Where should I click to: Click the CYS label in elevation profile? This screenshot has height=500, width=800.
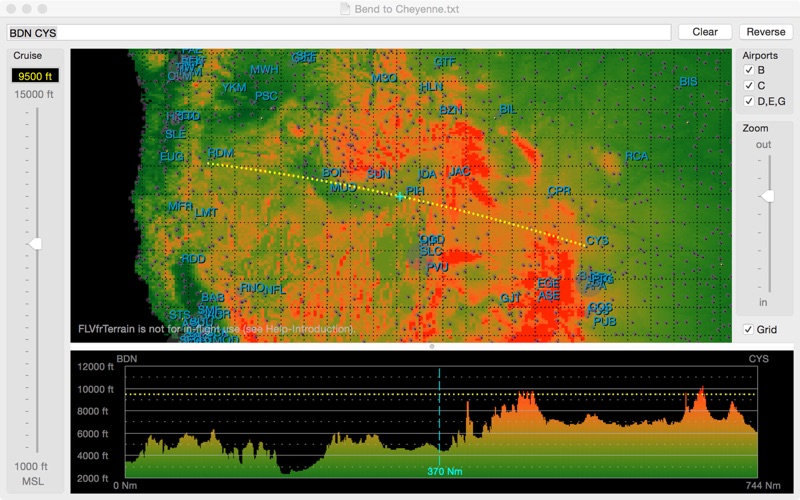coord(758,359)
